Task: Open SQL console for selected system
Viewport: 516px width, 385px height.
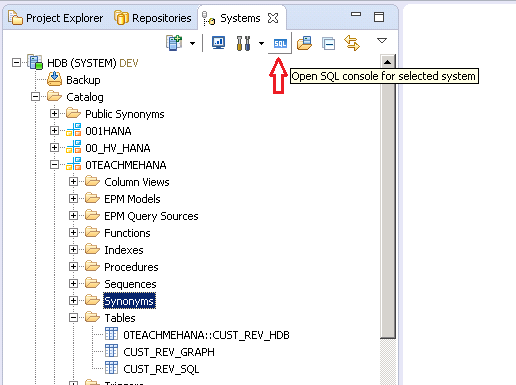Action: coord(280,43)
